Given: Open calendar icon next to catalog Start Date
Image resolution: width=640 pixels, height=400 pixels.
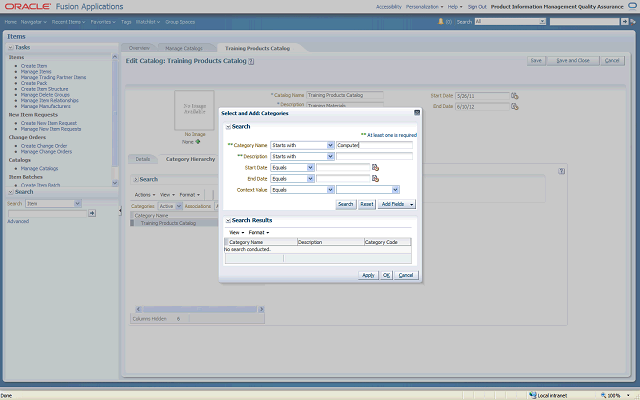Looking at the screenshot, I should [x=515, y=96].
